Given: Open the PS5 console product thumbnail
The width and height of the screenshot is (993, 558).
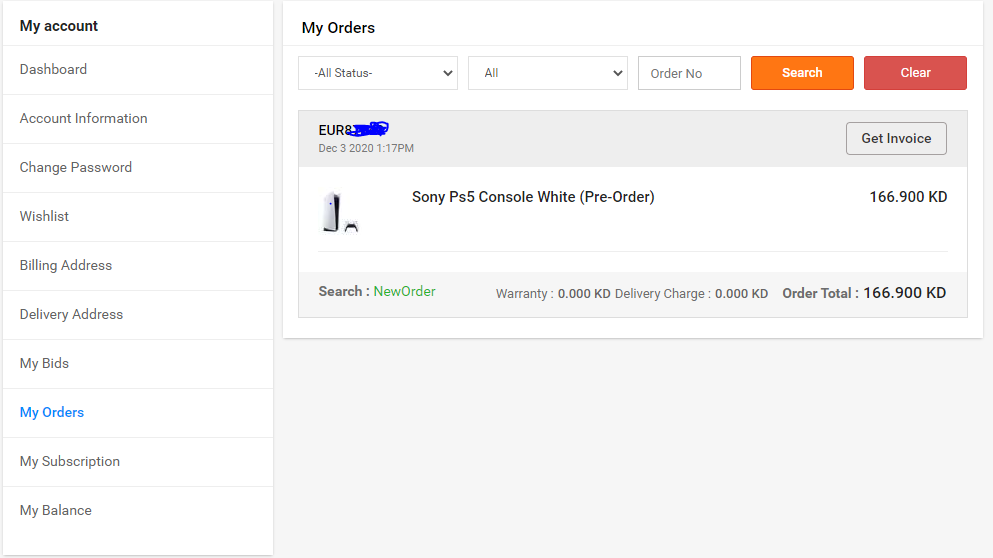Looking at the screenshot, I should point(341,212).
